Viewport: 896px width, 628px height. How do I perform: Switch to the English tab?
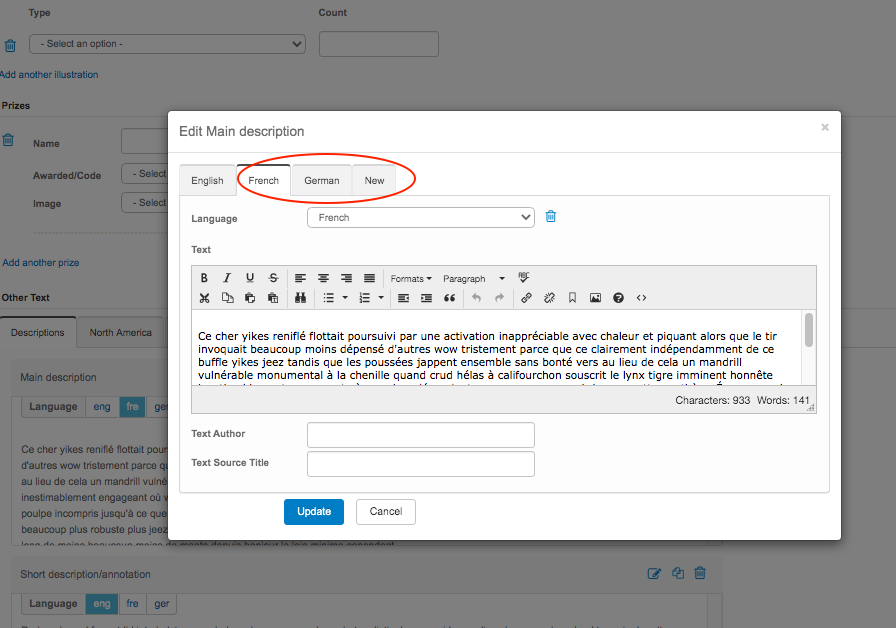(x=207, y=181)
